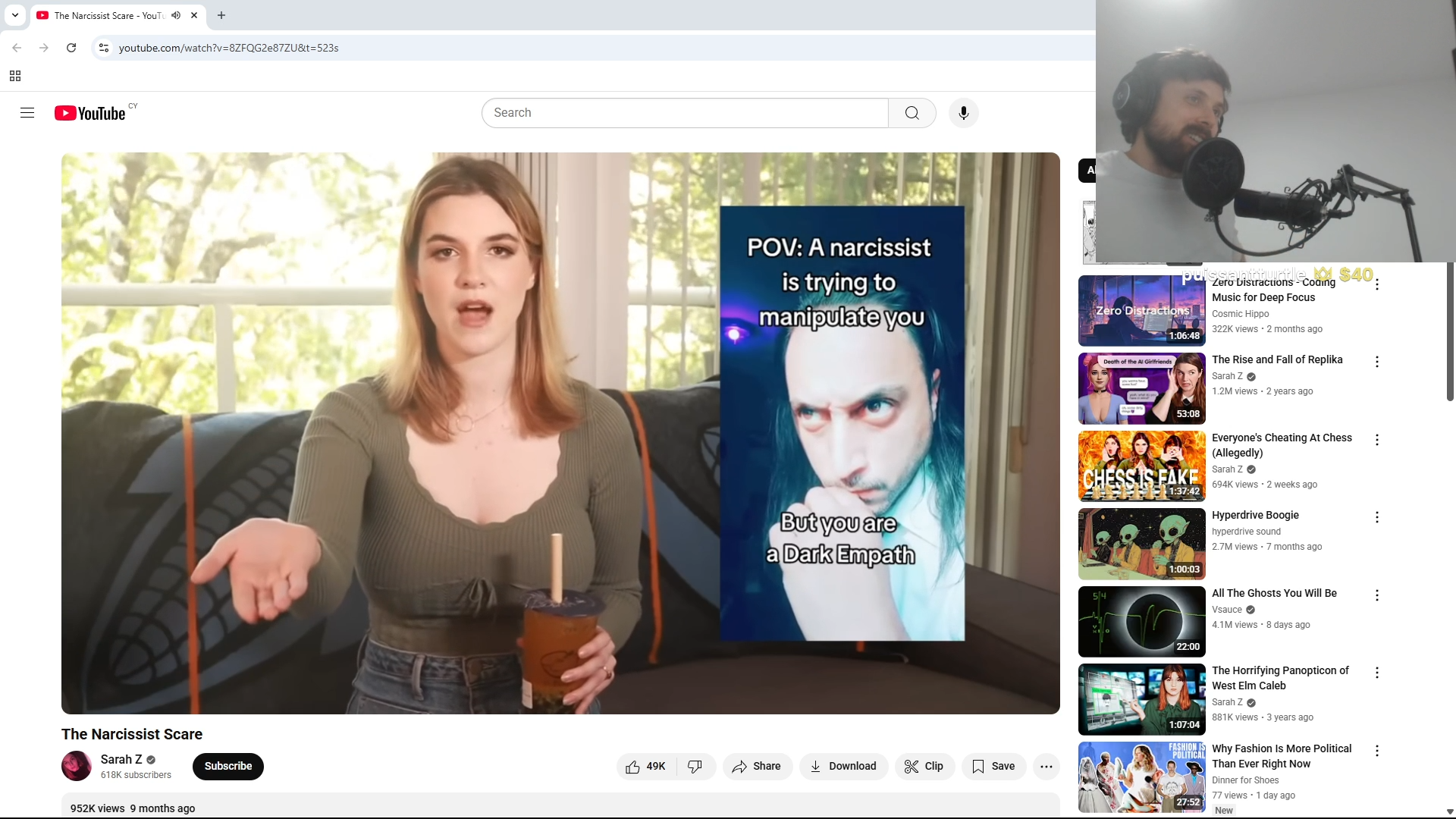
Task: Click hyperdrive sound channel name
Action: pyautogui.click(x=1246, y=532)
